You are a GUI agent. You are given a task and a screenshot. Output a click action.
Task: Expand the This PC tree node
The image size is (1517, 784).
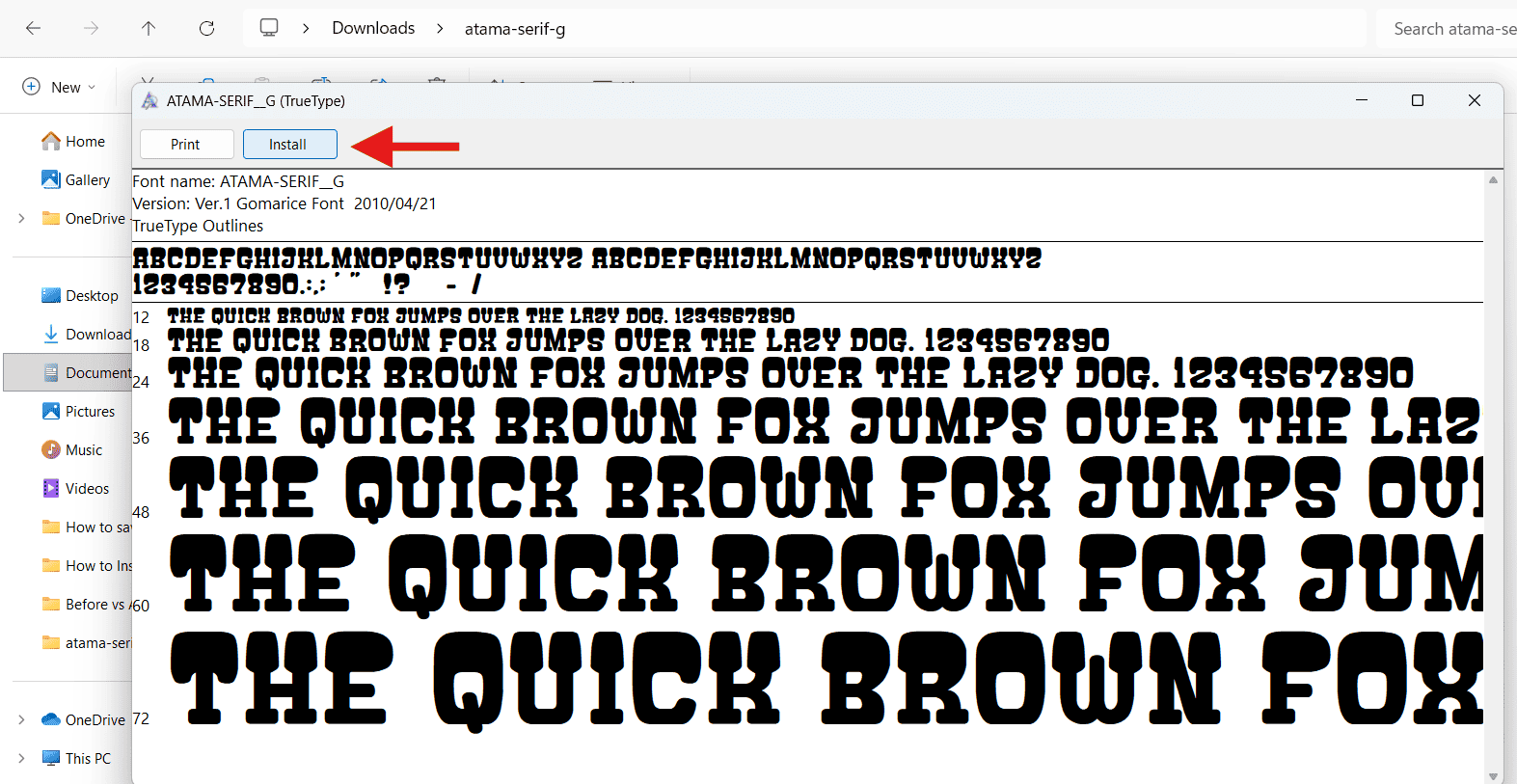[x=21, y=759]
